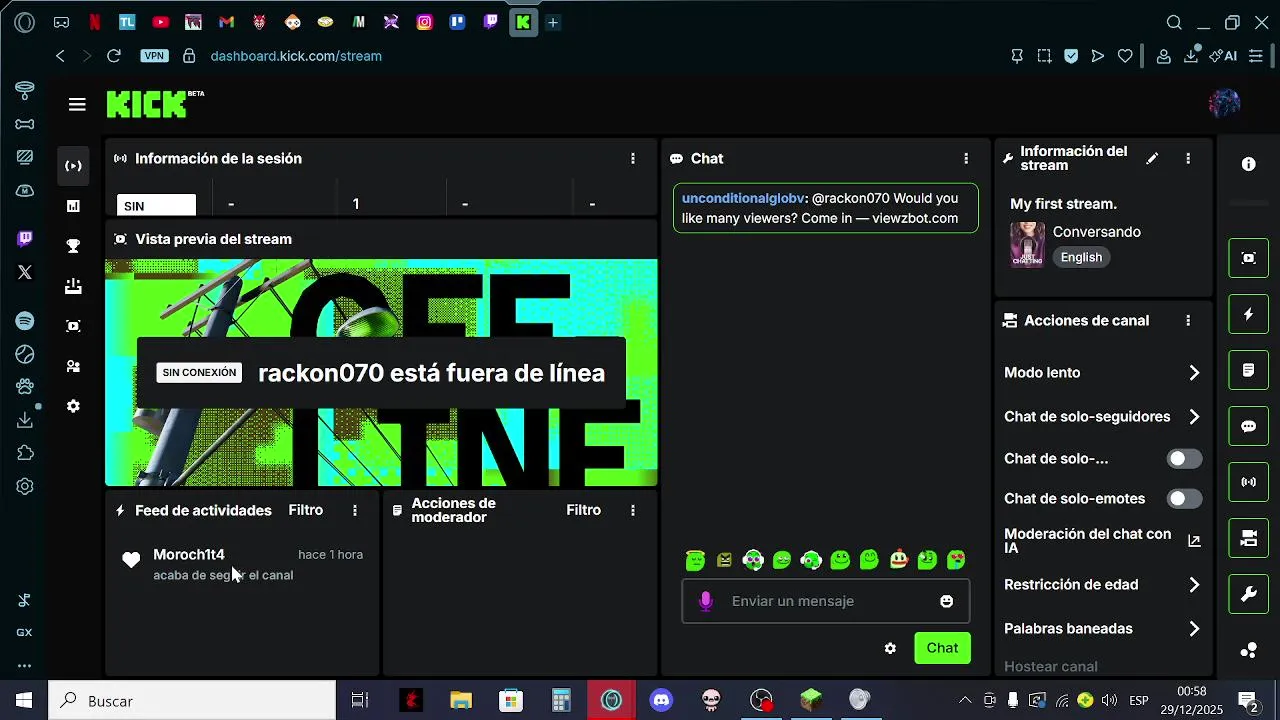The height and width of the screenshot is (720, 1280).
Task: Toggle the Chat de solo-emotes switch
Action: point(1184,499)
